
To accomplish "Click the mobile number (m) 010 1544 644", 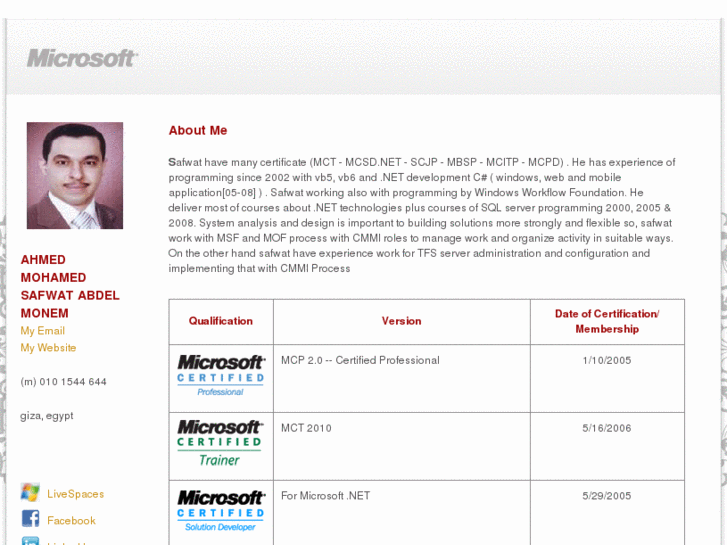I will click(64, 382).
